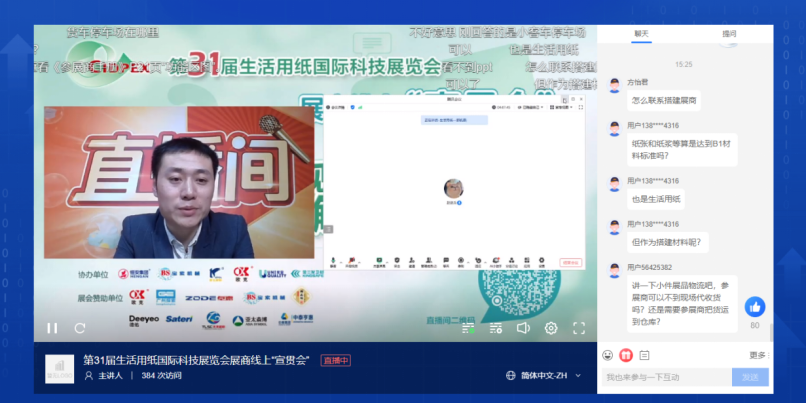This screenshot has width=807, height=403.
Task: Open the player settings gear
Action: pos(551,328)
